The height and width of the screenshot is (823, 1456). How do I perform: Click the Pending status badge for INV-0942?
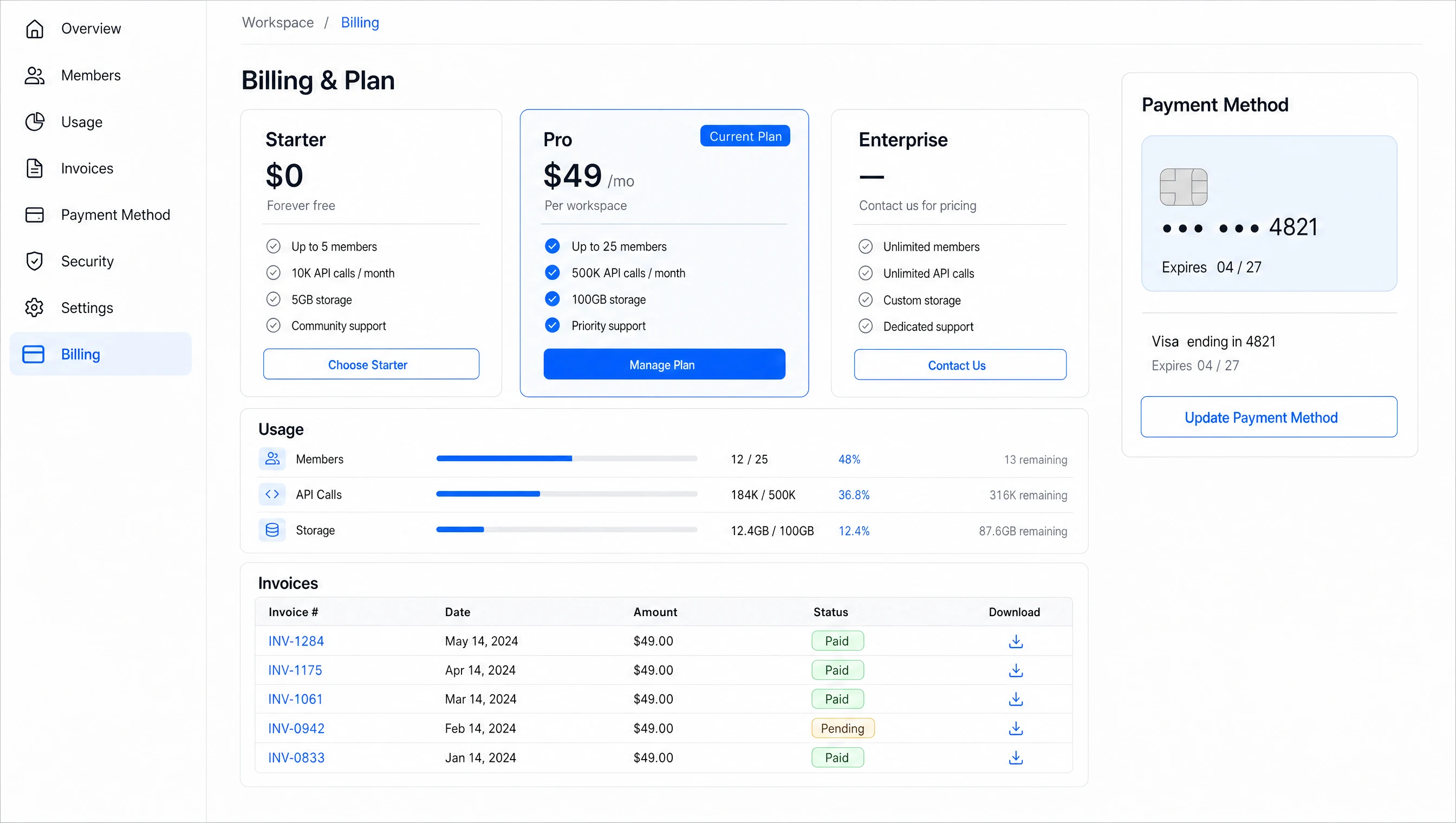842,729
